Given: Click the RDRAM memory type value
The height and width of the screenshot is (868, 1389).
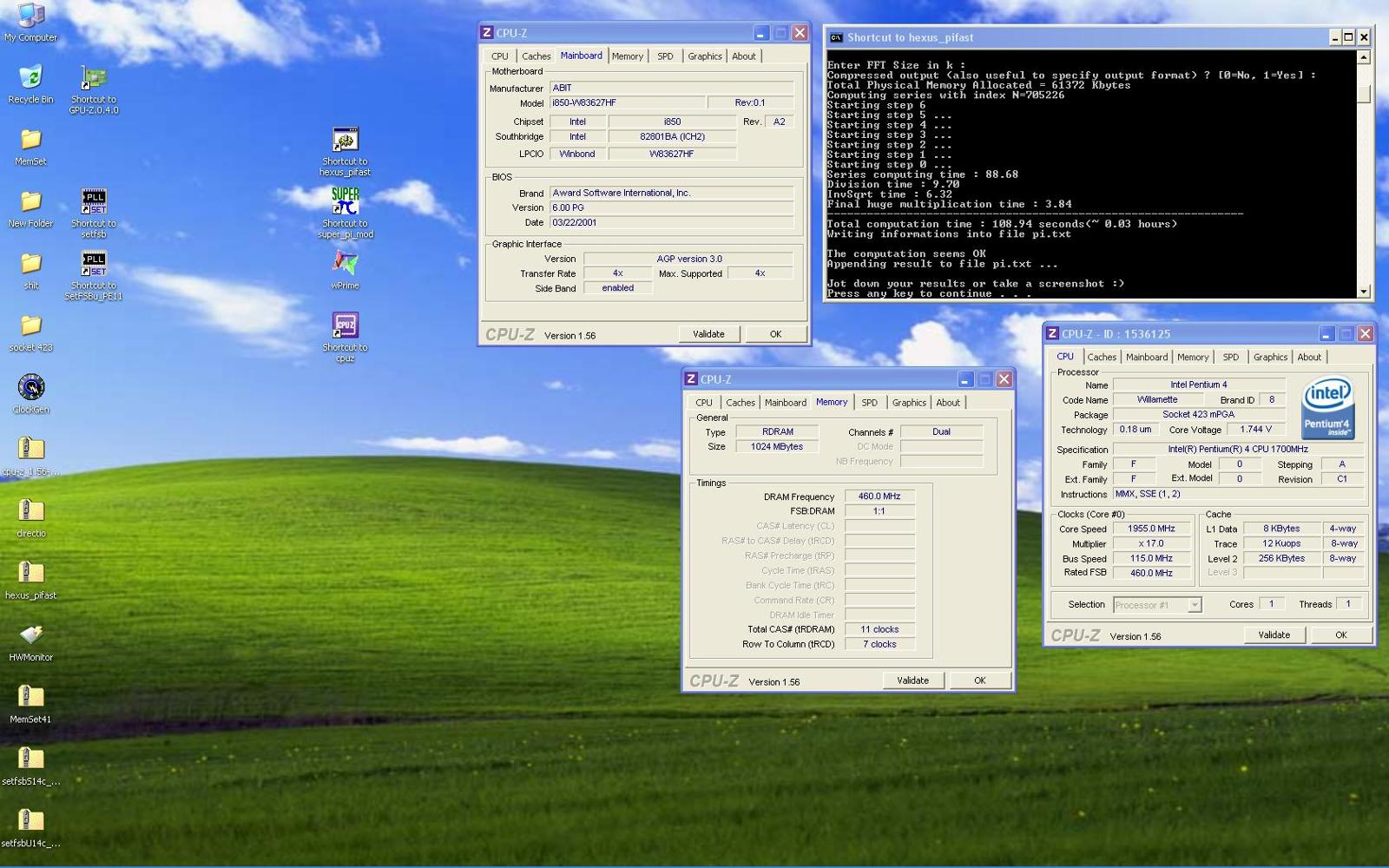Looking at the screenshot, I should click(778, 432).
